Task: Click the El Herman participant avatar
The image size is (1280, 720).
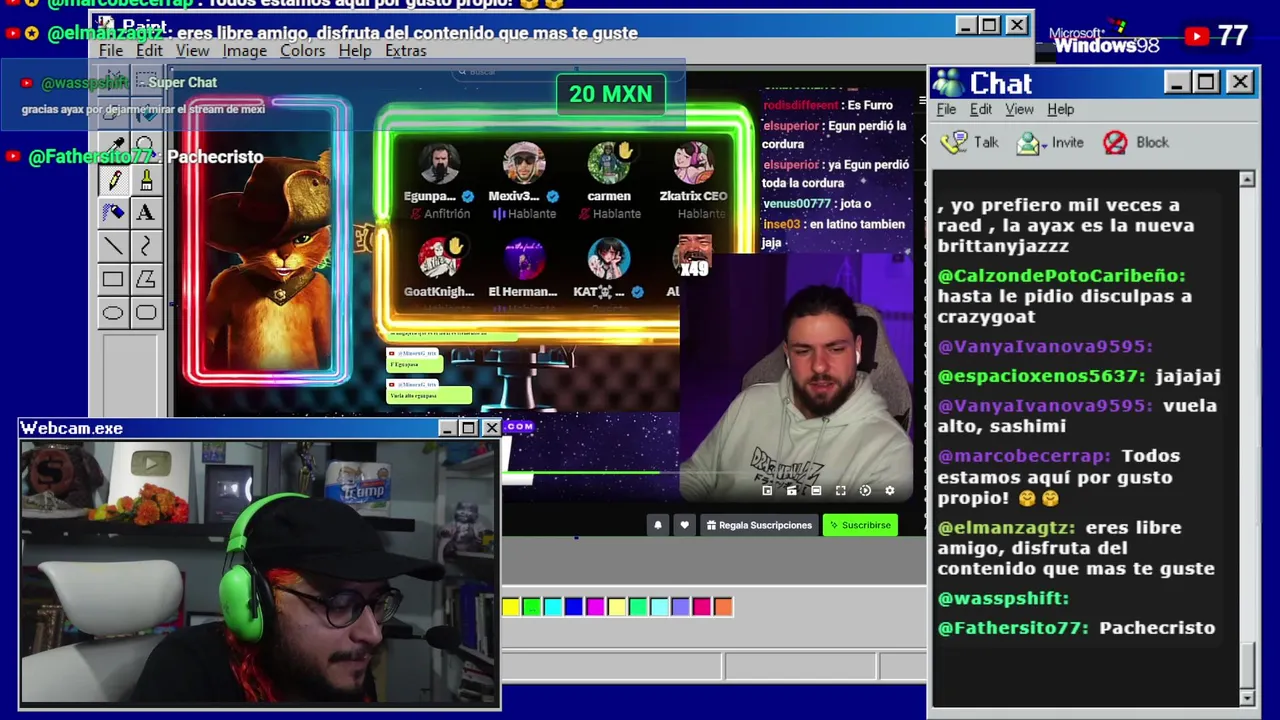Action: coord(524,259)
